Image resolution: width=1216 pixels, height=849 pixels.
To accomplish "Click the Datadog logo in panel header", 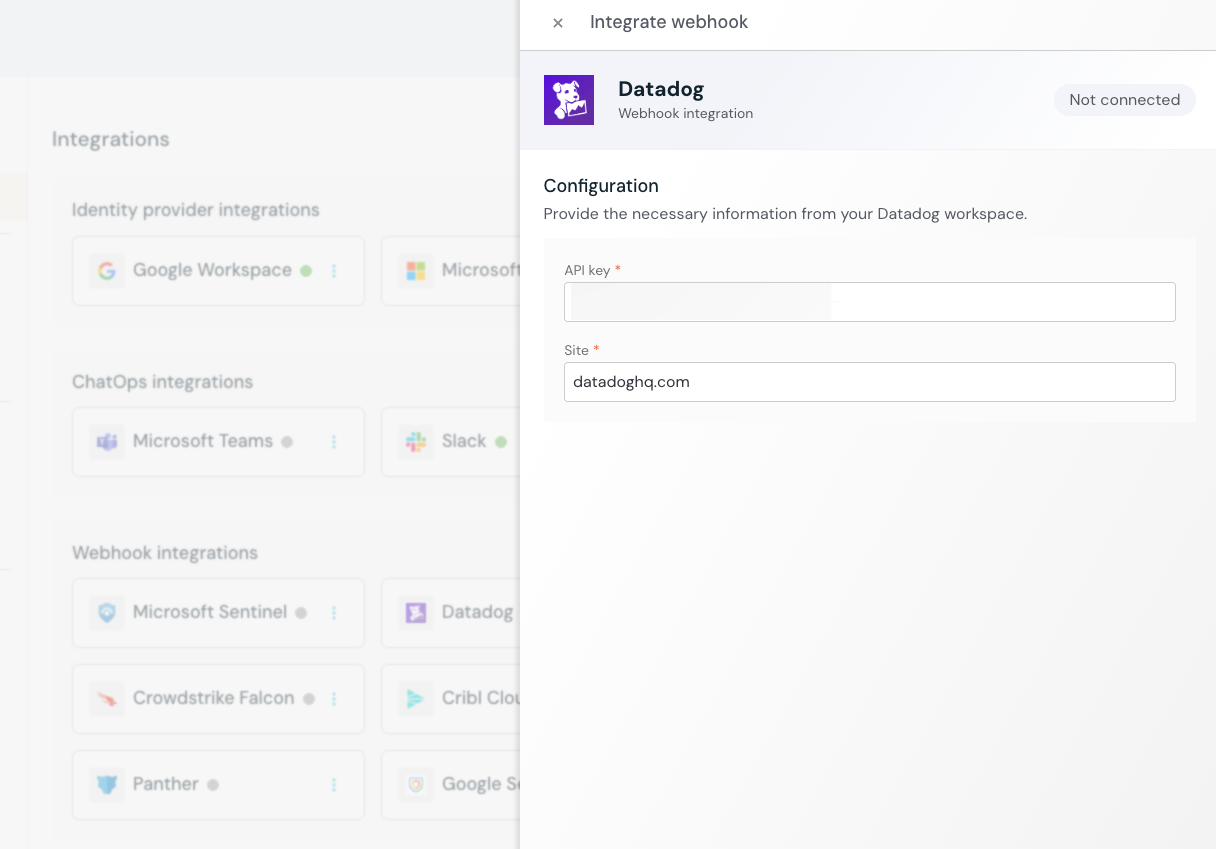I will tap(569, 100).
